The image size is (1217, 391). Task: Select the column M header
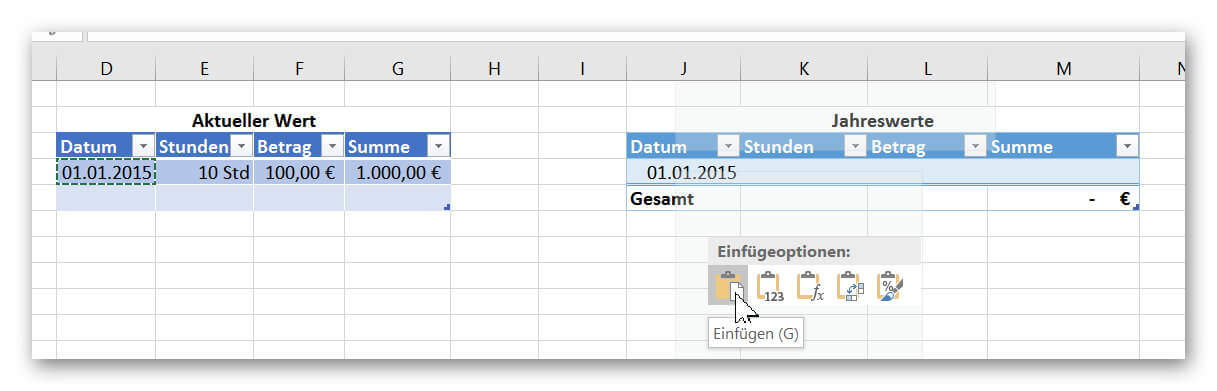1063,68
